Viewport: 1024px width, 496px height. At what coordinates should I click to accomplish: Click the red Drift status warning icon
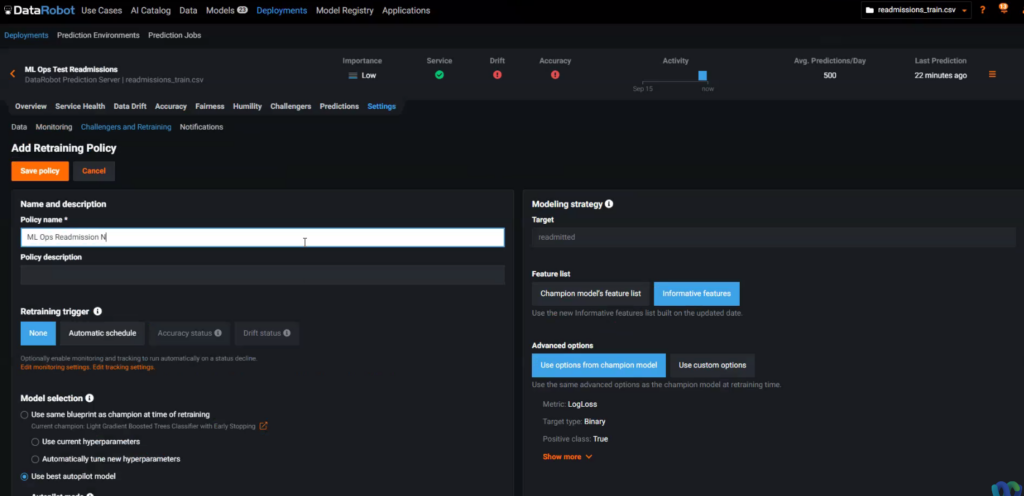click(x=497, y=75)
